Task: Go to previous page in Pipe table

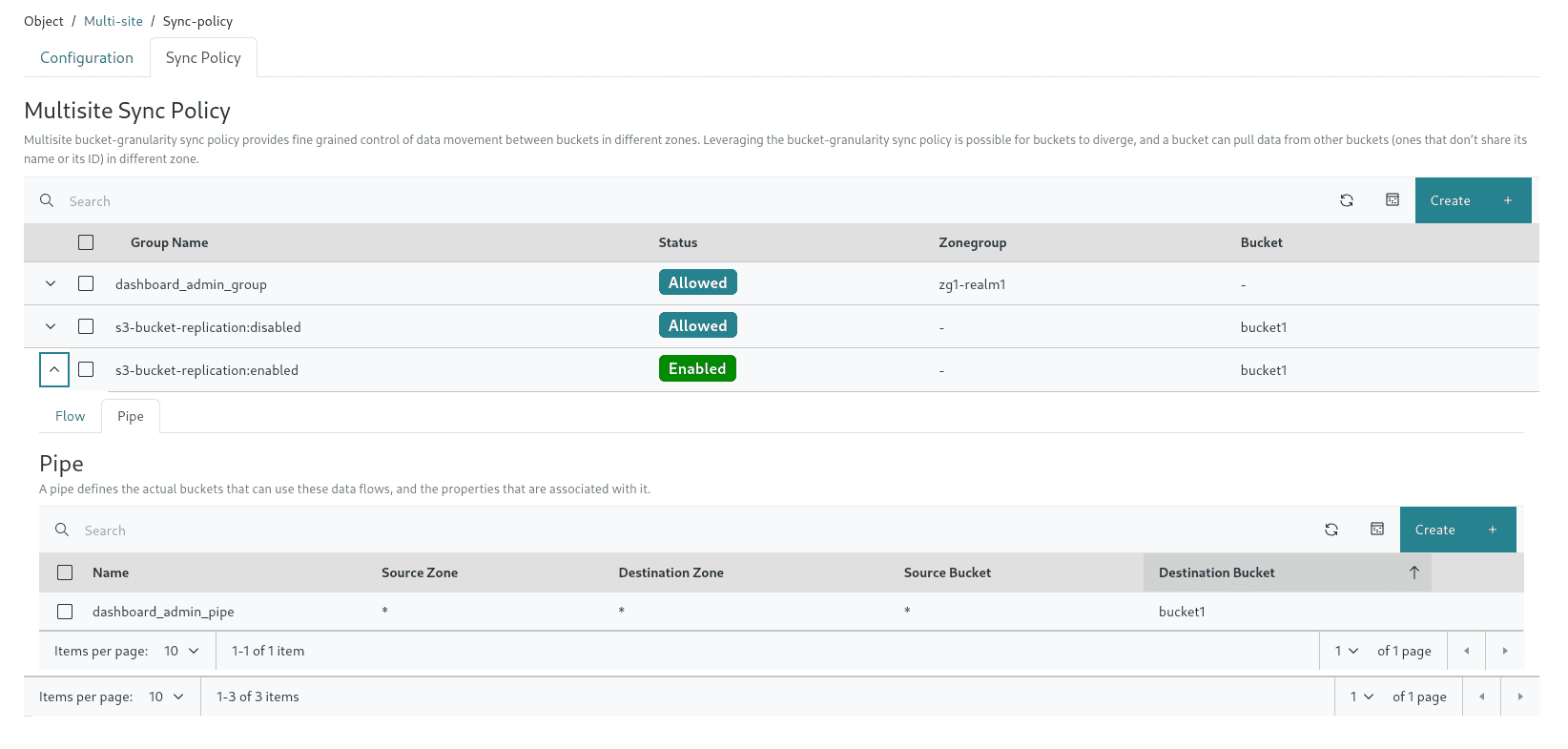Action: [1466, 651]
